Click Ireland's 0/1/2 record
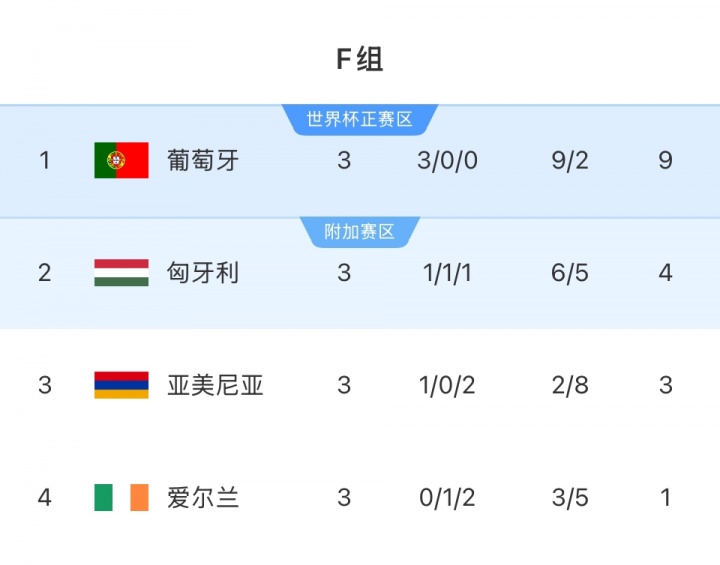The height and width of the screenshot is (565, 720). click(x=446, y=497)
